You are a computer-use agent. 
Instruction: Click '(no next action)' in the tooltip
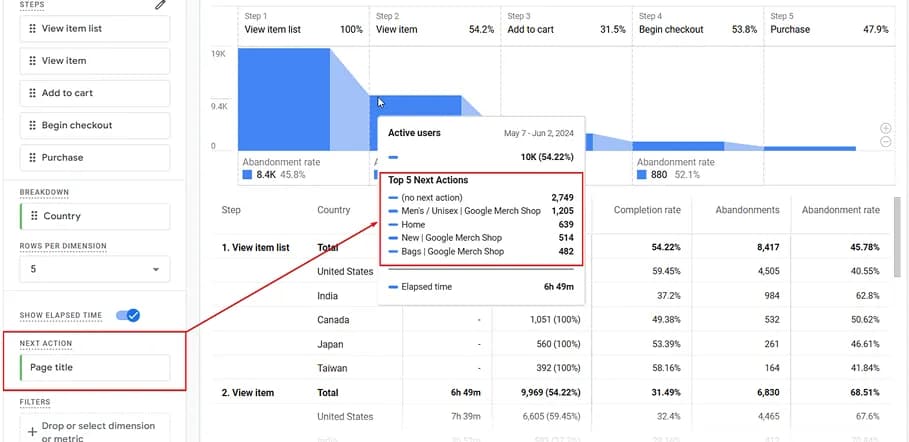pos(432,198)
